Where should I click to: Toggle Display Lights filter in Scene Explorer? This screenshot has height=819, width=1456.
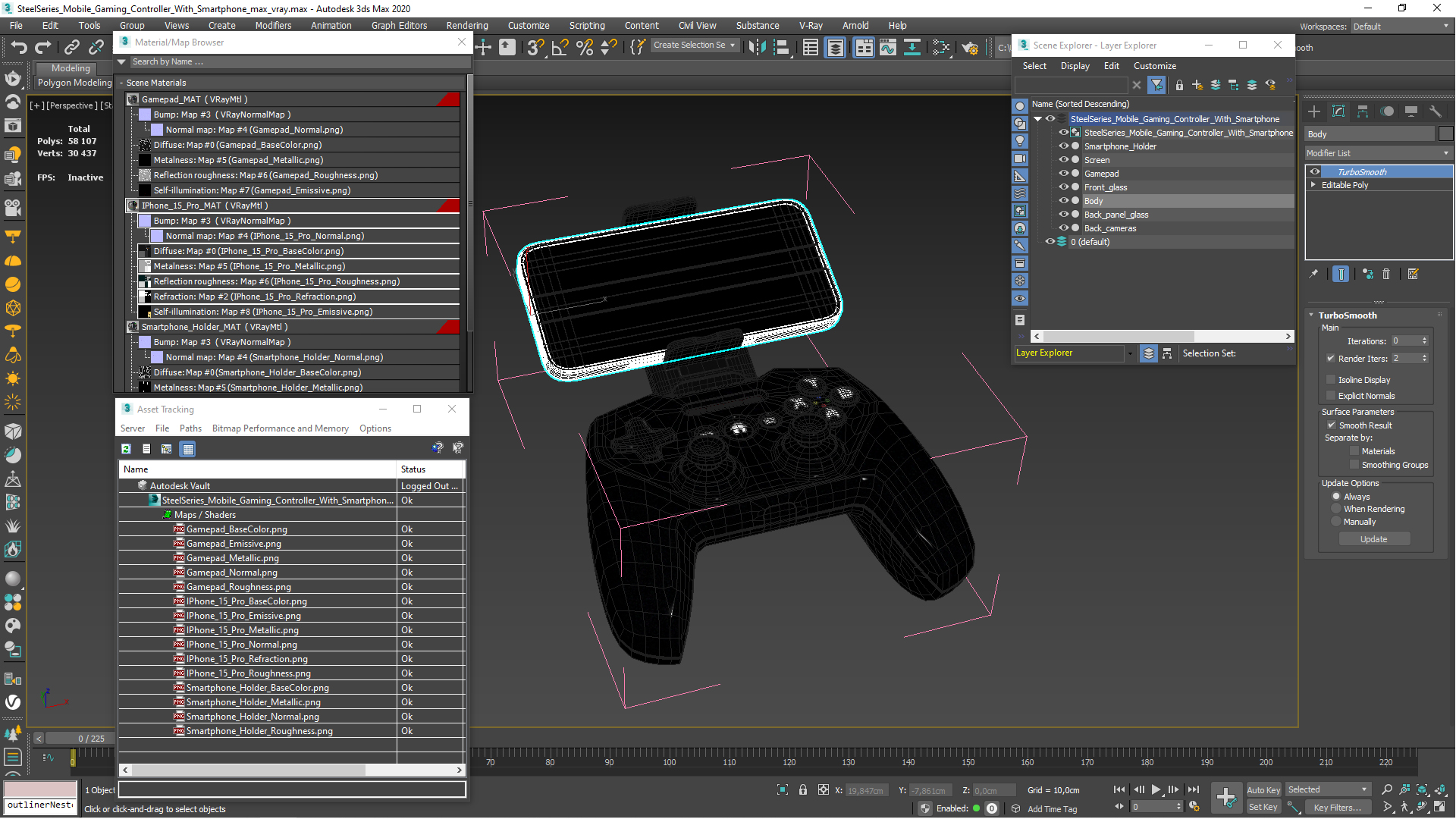point(1020,140)
